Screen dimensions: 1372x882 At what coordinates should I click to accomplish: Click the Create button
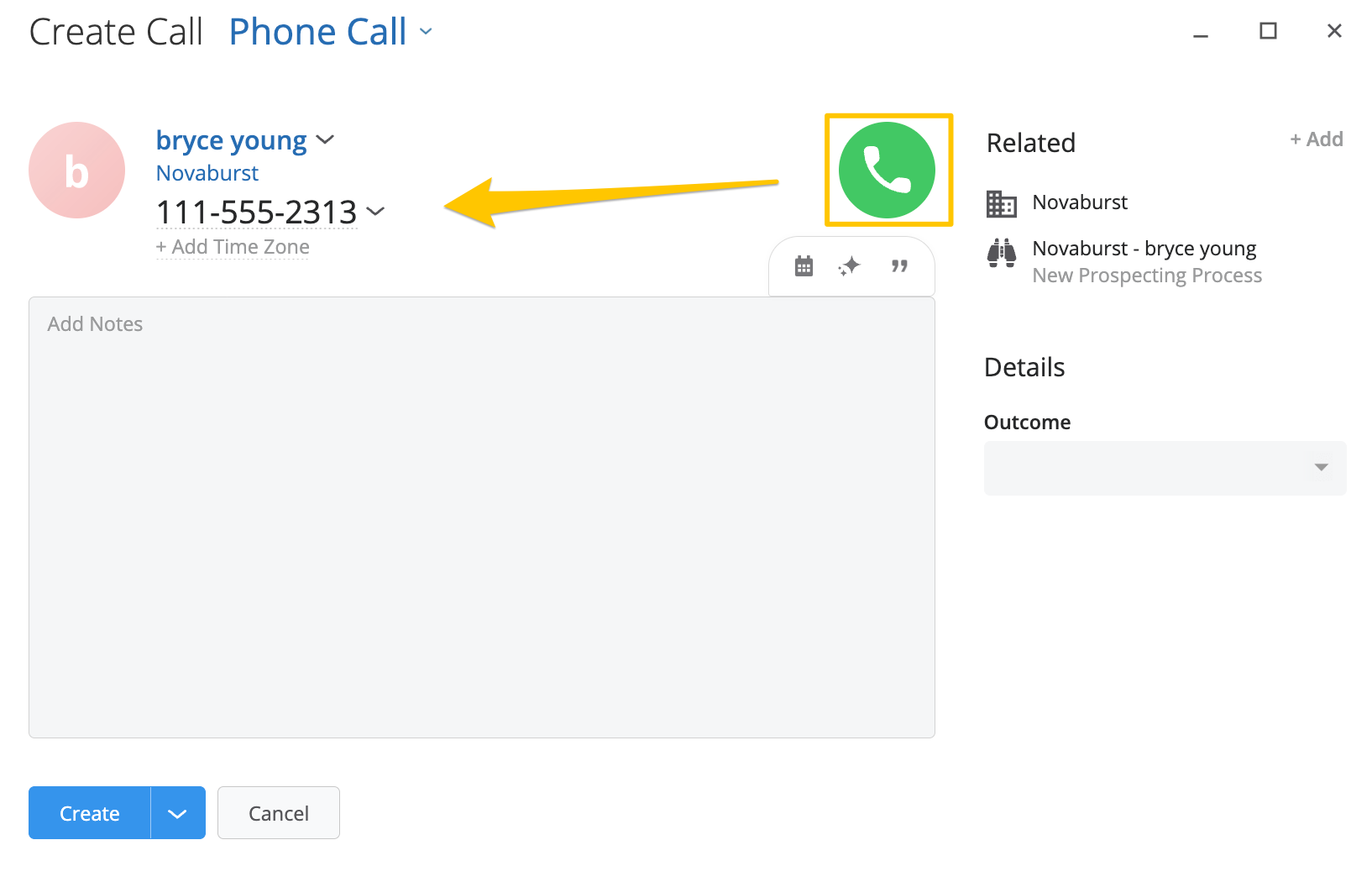[x=90, y=813]
